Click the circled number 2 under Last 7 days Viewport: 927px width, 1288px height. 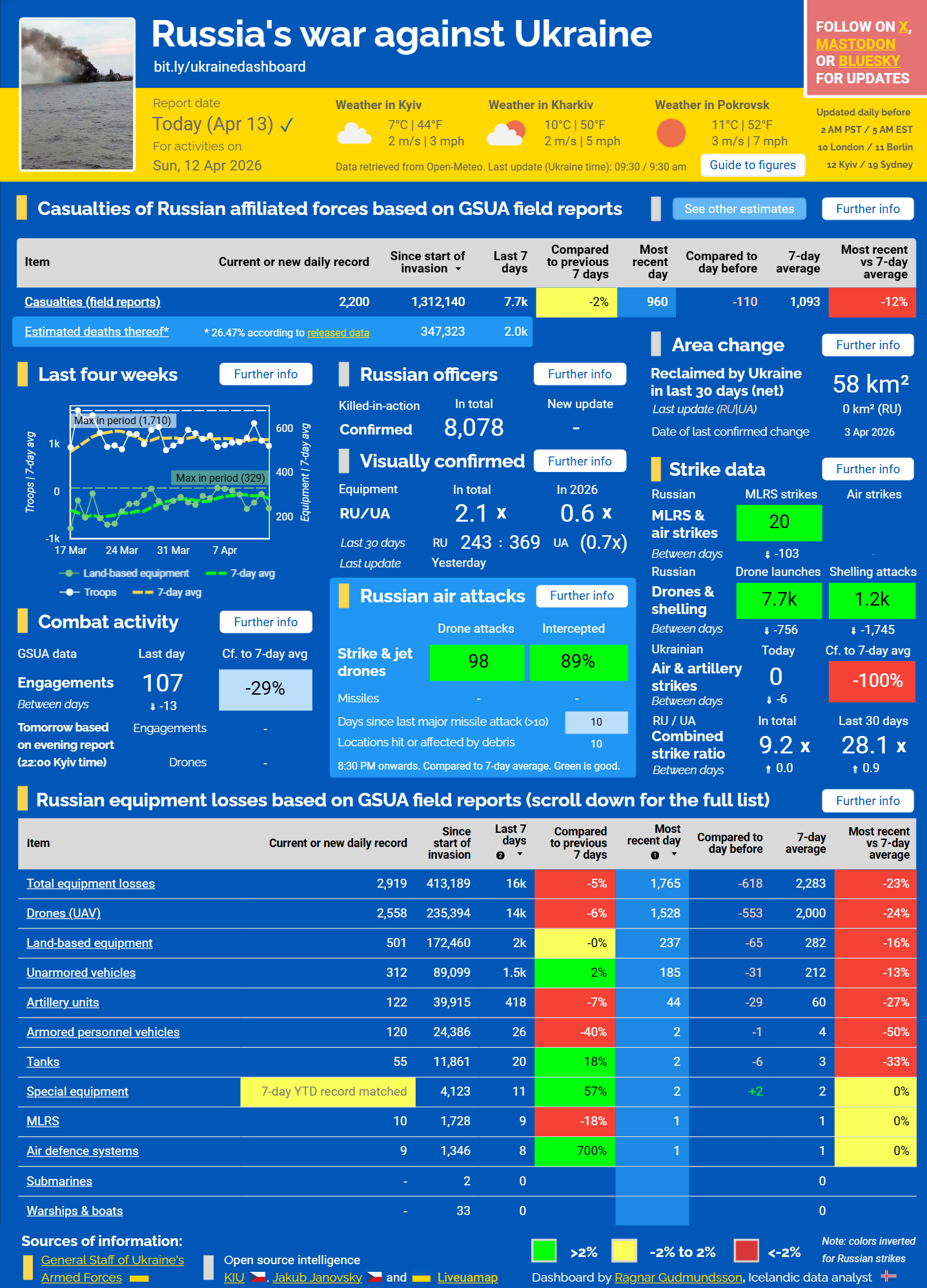point(500,855)
